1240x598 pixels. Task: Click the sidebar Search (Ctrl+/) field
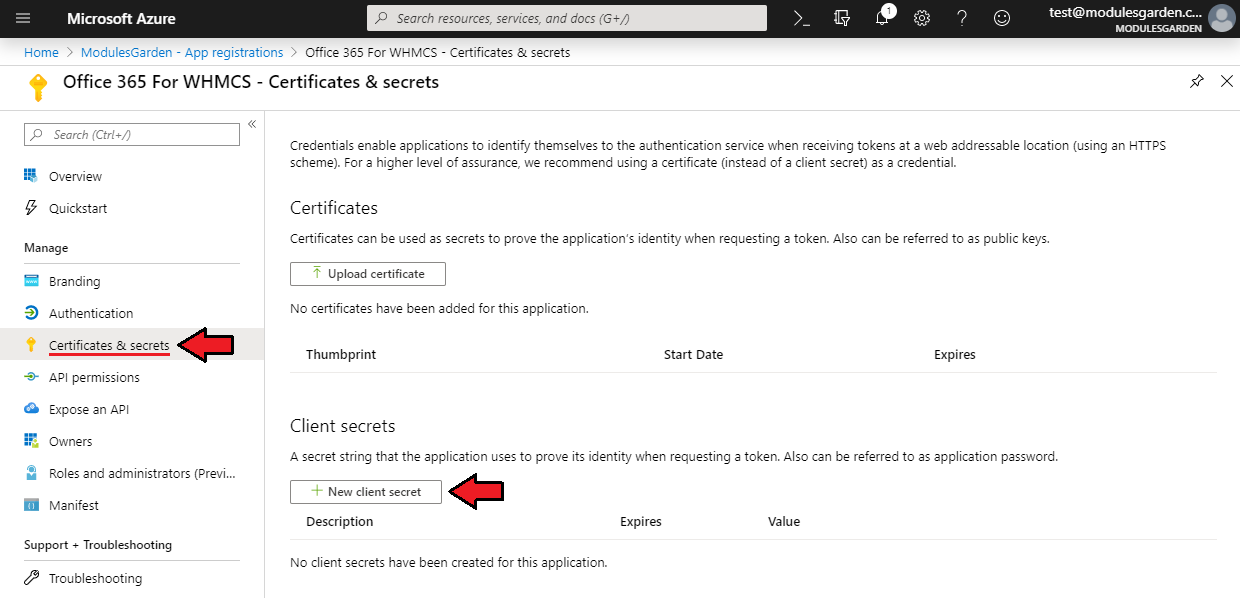coord(132,134)
